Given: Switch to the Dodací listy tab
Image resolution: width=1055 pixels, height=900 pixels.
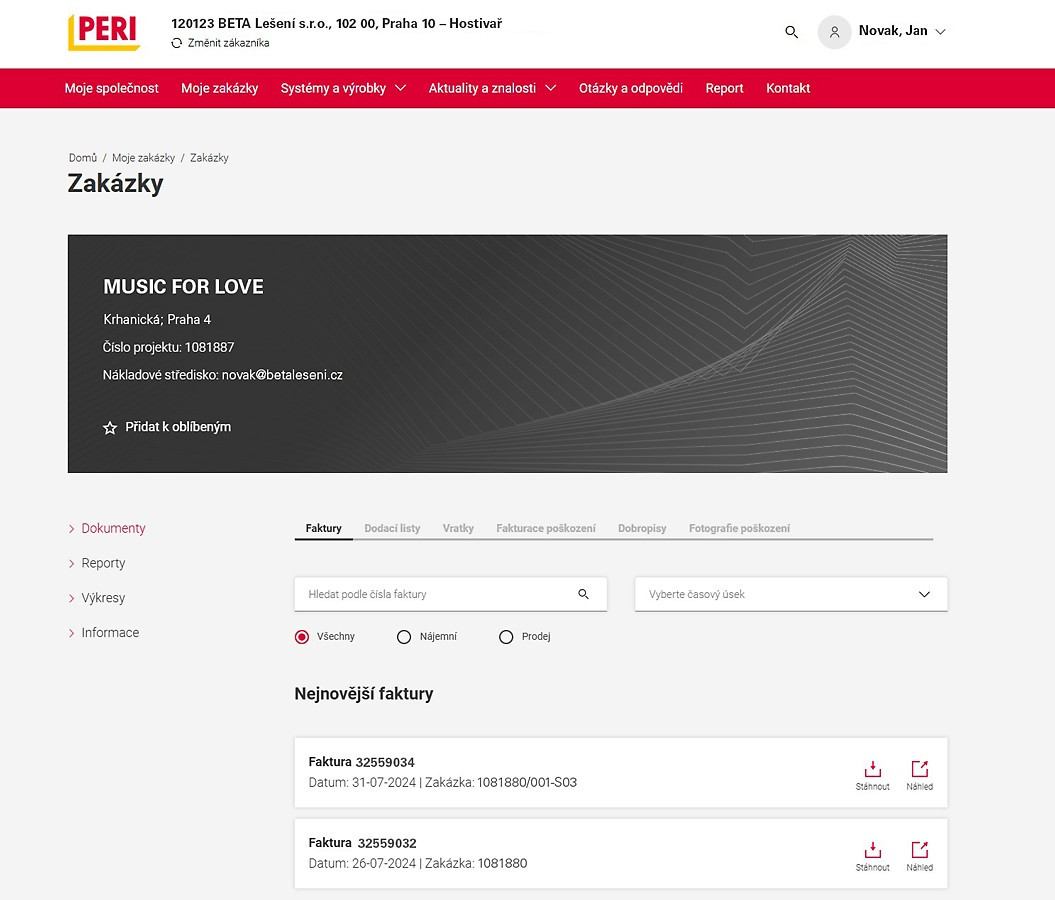Looking at the screenshot, I should tap(392, 528).
